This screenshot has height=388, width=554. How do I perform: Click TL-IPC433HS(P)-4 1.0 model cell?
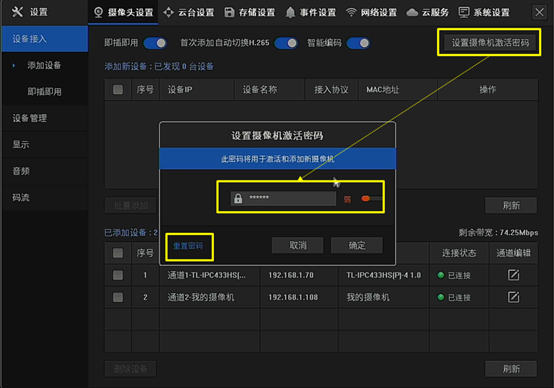click(383, 275)
